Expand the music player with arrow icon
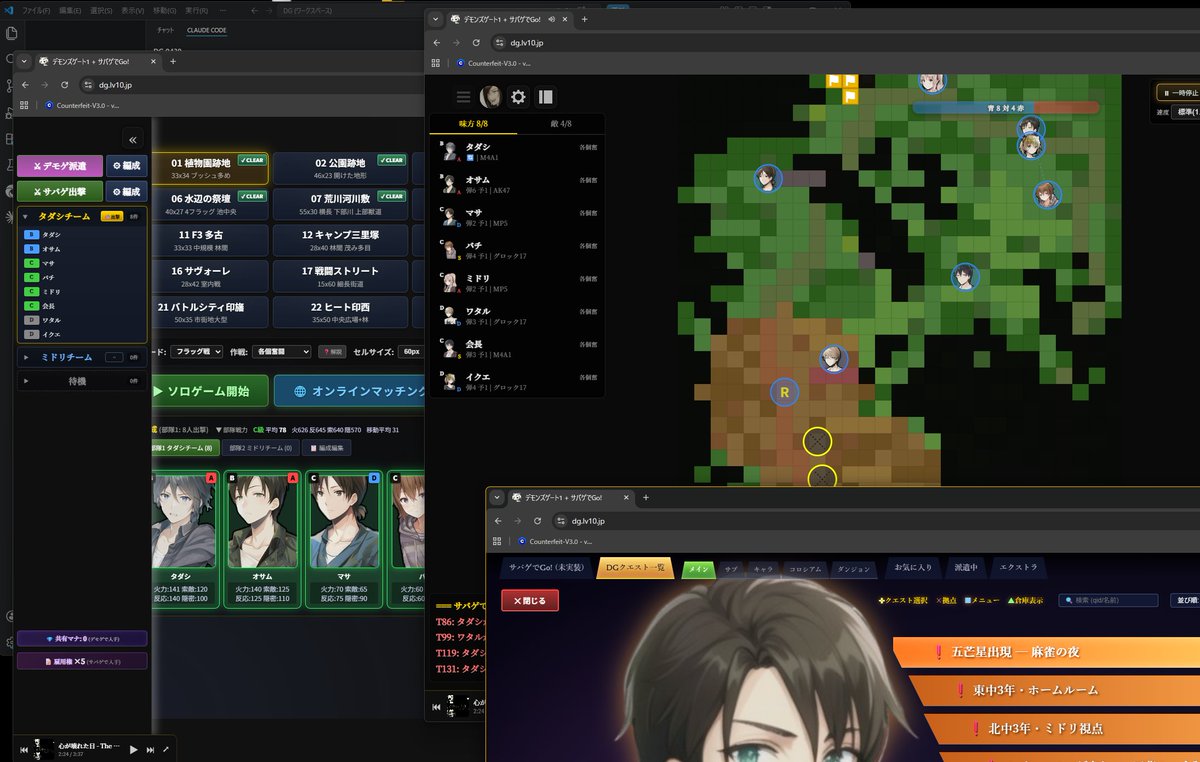 click(166, 749)
